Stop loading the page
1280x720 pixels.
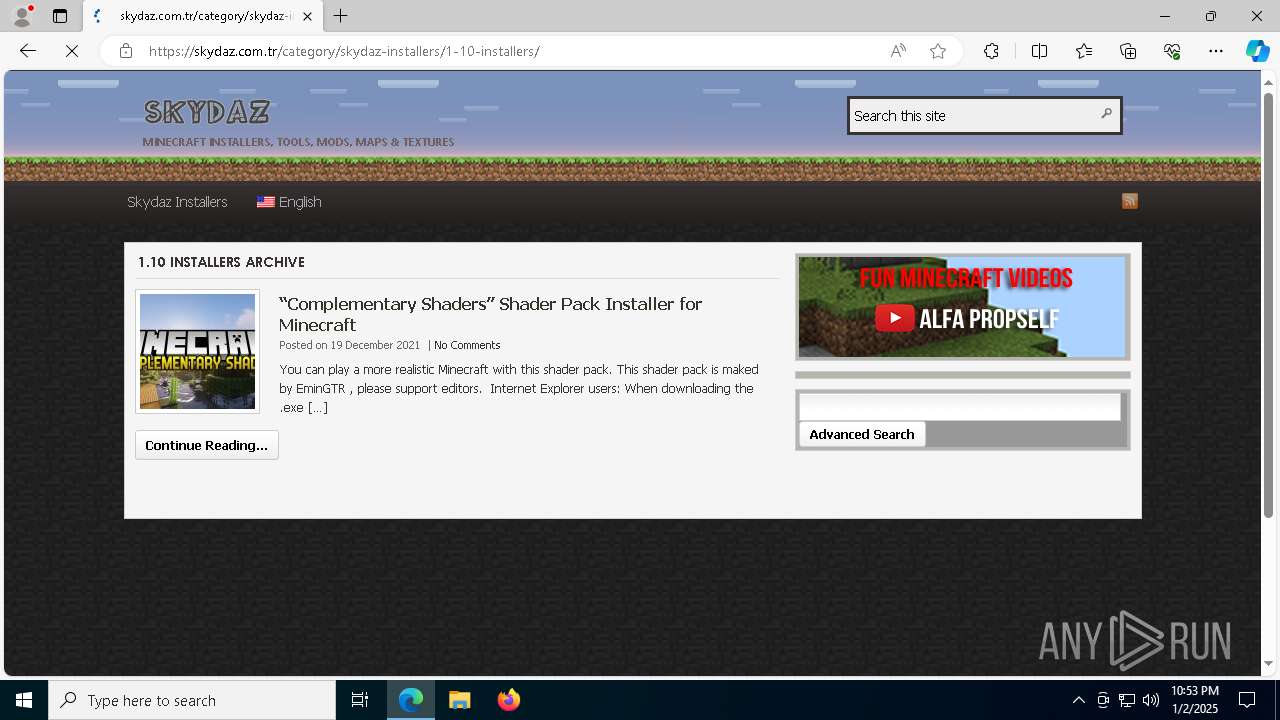click(72, 51)
